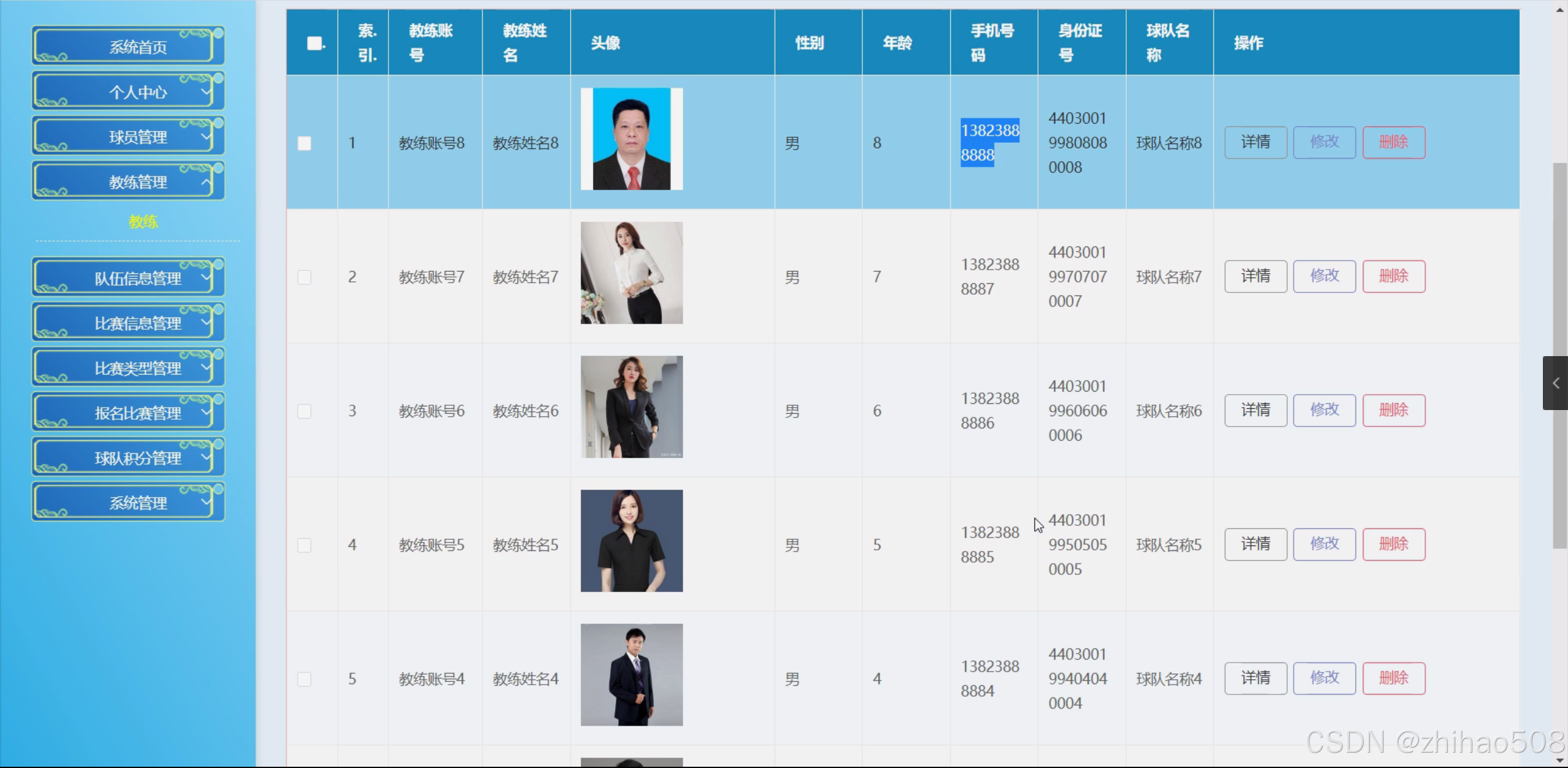The image size is (1568, 768).
Task: Click 修改 button for 教练账号6
Action: point(1324,410)
